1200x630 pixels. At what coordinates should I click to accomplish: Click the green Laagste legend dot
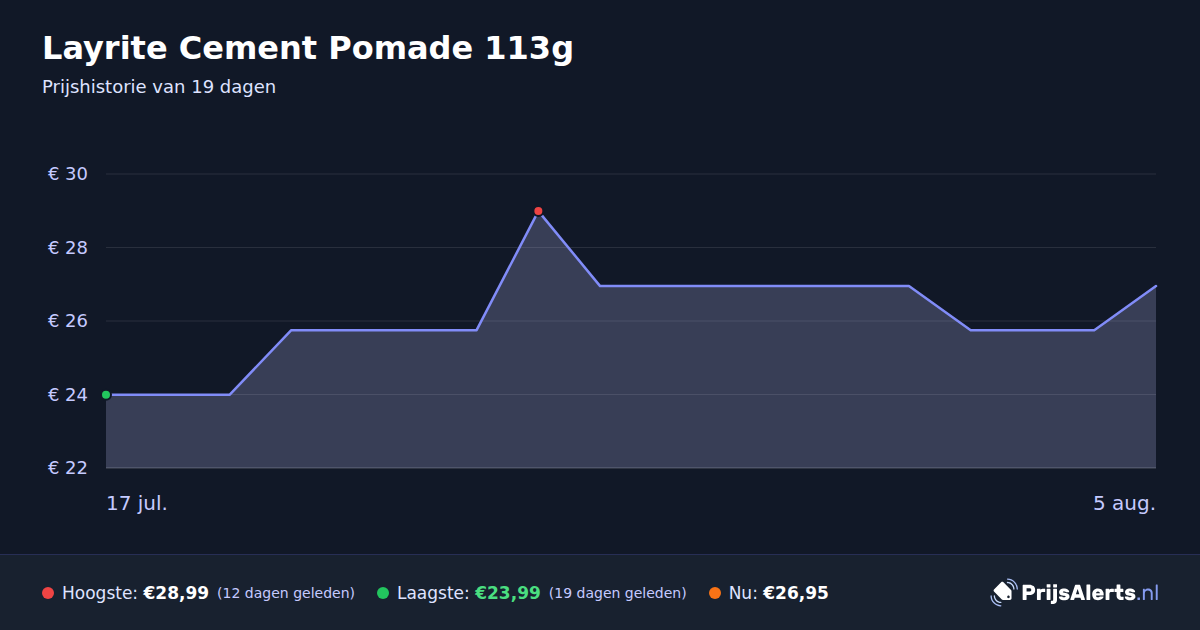(x=383, y=593)
